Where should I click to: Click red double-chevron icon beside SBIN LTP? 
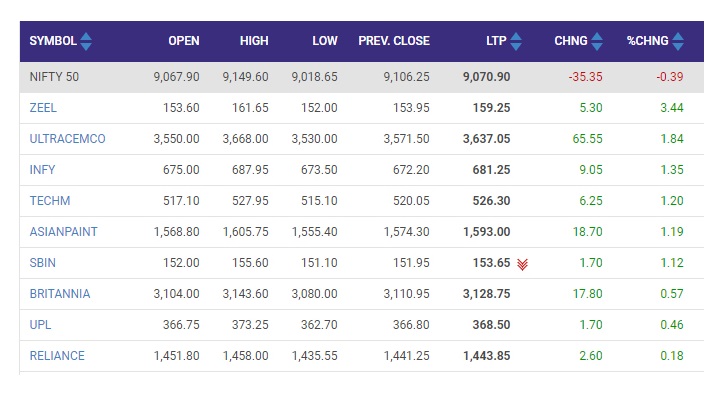point(522,264)
